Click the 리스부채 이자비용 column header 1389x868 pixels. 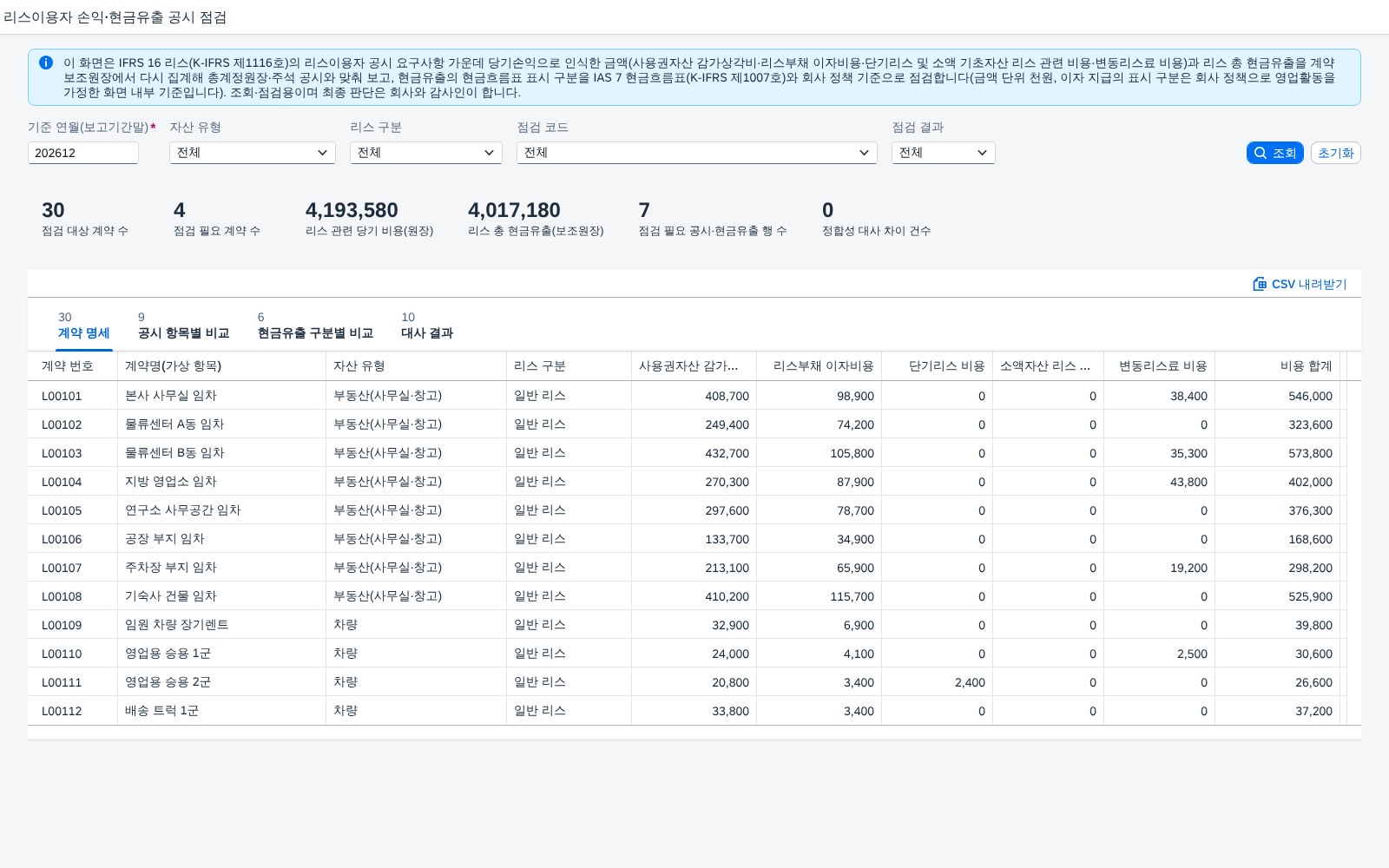819,366
